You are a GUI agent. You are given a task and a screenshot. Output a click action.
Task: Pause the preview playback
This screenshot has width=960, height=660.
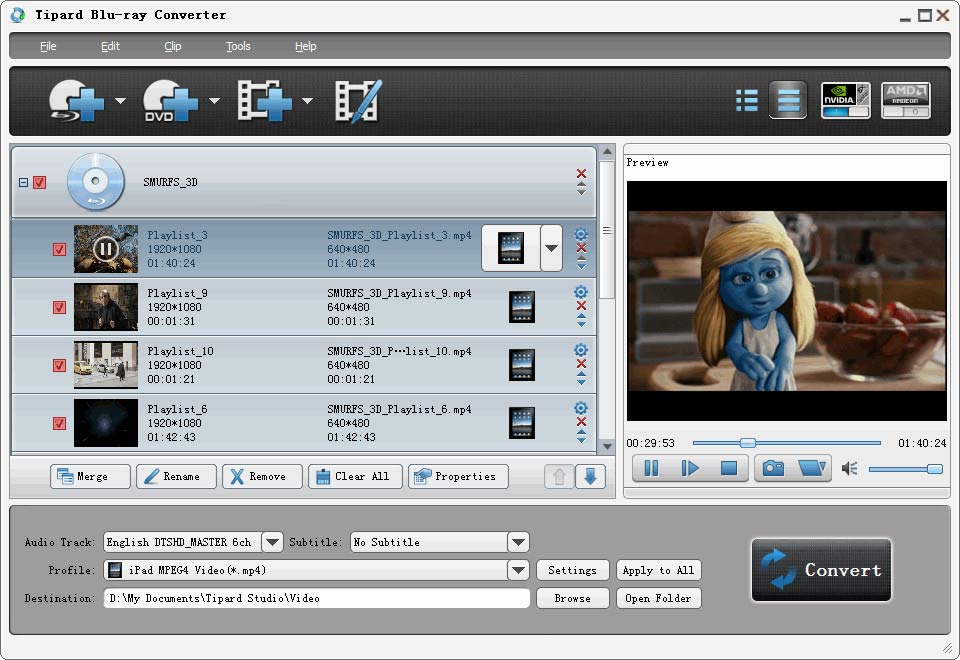[651, 469]
